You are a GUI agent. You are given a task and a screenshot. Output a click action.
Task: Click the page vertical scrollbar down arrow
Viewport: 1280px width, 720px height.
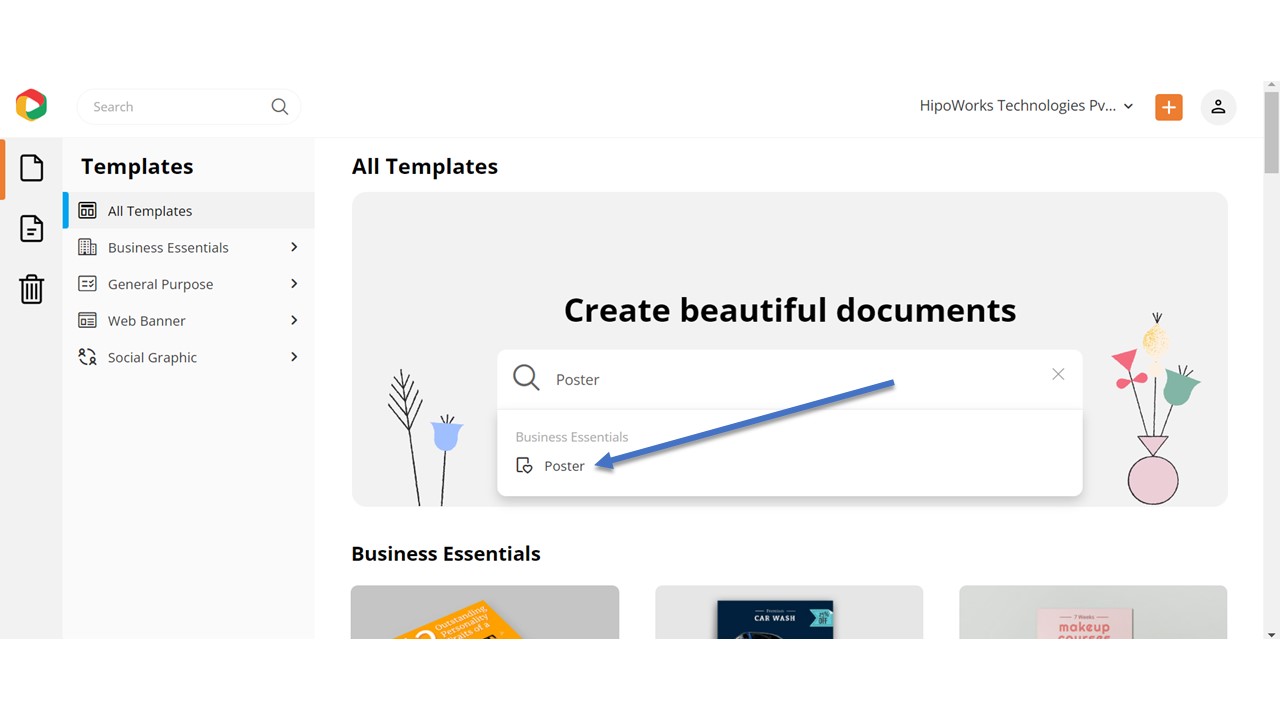point(1271,634)
